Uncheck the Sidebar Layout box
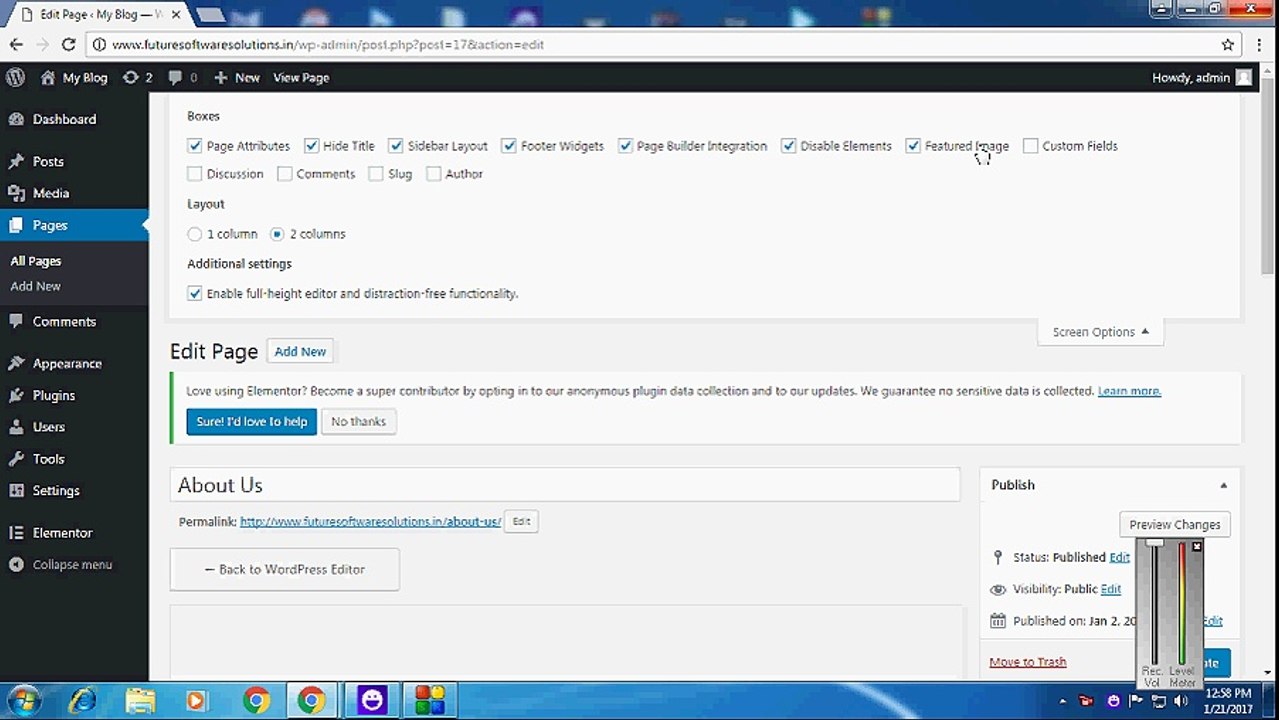 pyautogui.click(x=396, y=146)
